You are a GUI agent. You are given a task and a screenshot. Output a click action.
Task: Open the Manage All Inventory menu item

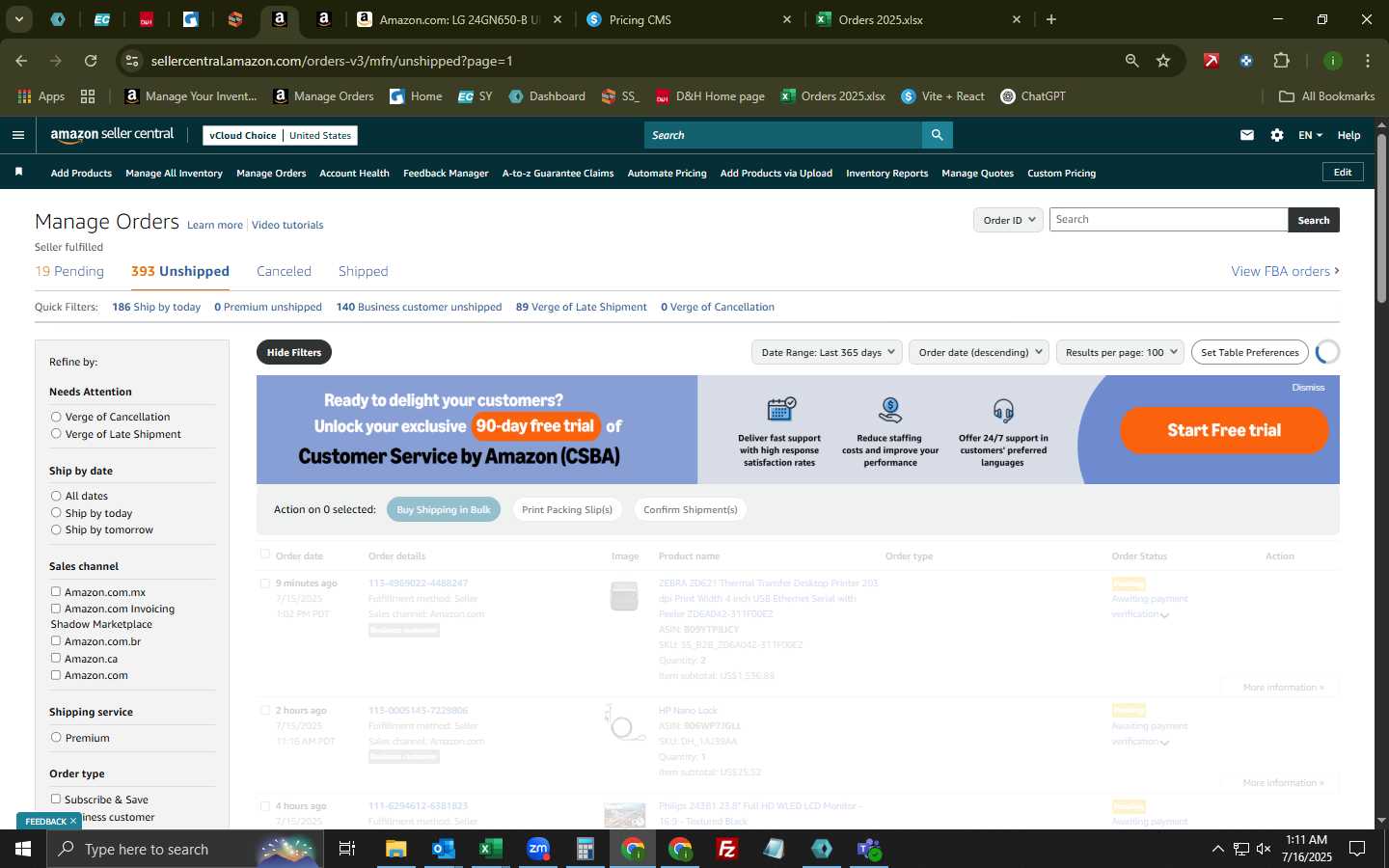pos(174,173)
